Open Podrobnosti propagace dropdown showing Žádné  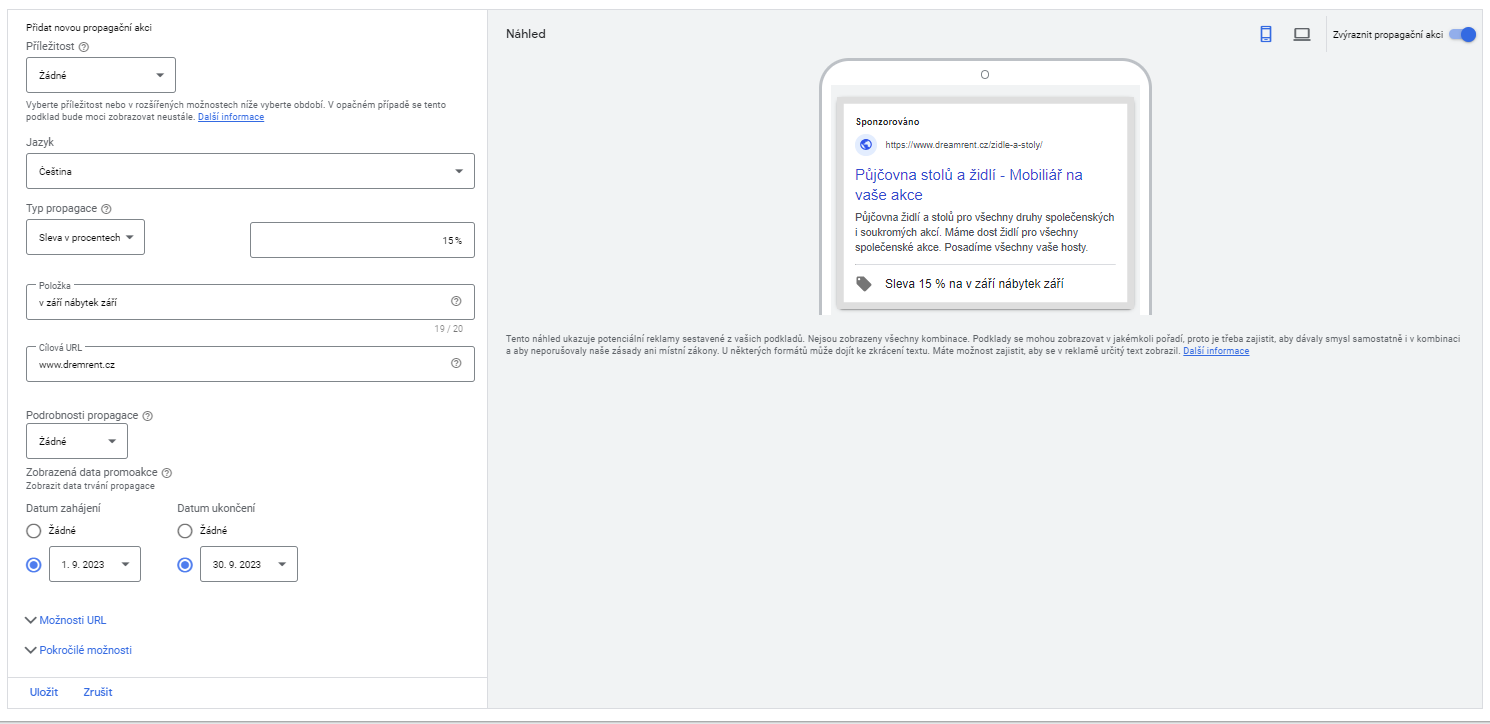pos(77,441)
